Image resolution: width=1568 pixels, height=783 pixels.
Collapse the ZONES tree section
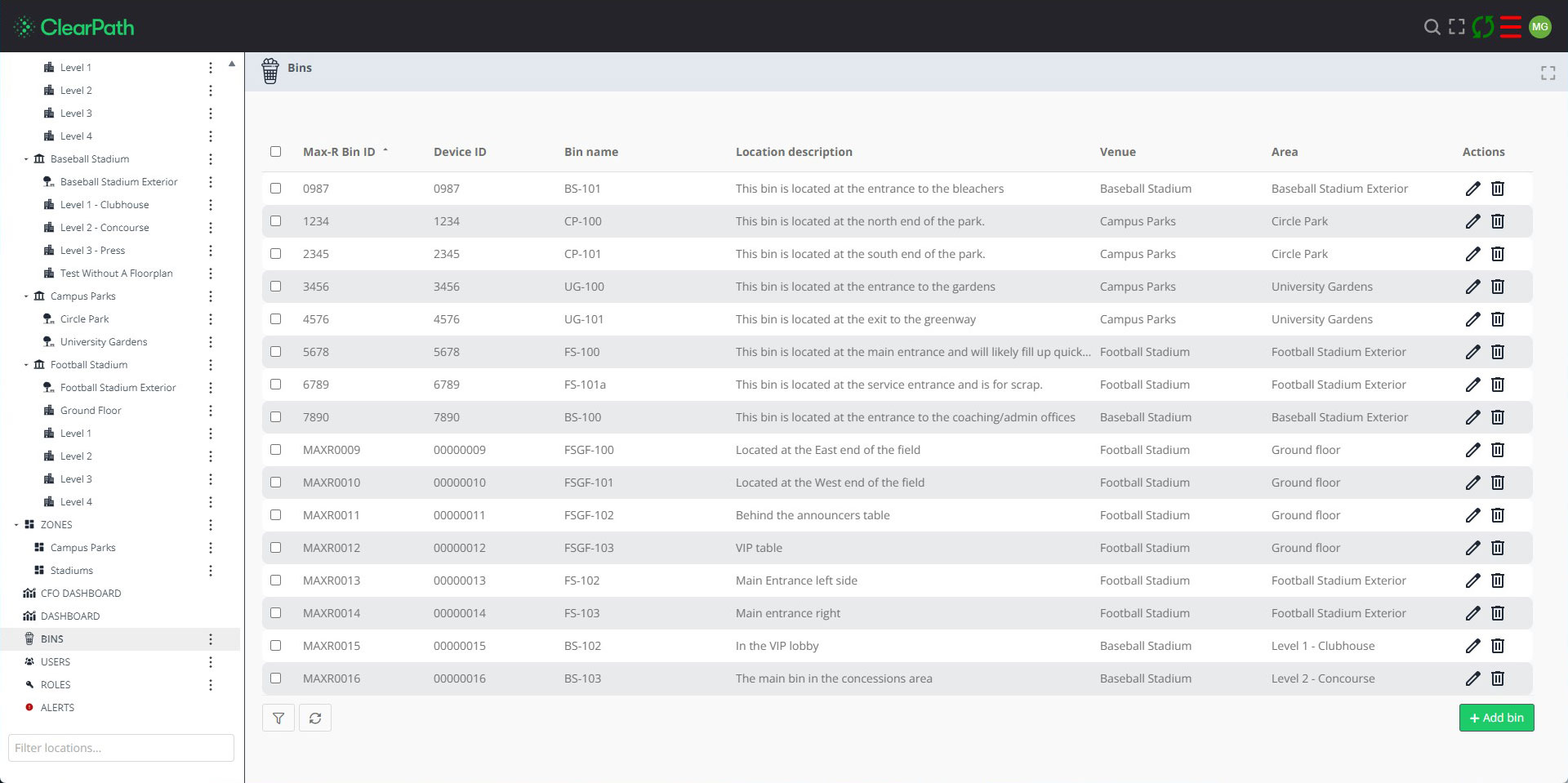16,525
